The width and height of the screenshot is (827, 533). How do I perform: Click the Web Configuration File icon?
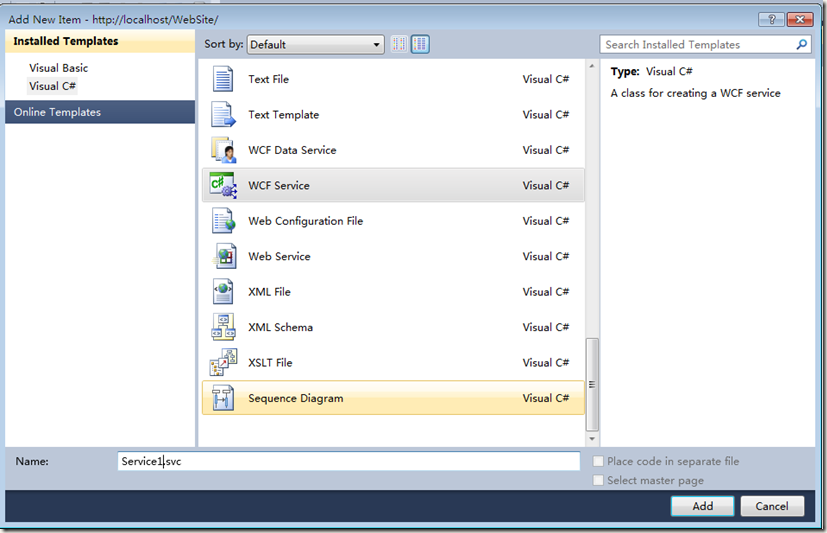[224, 220]
